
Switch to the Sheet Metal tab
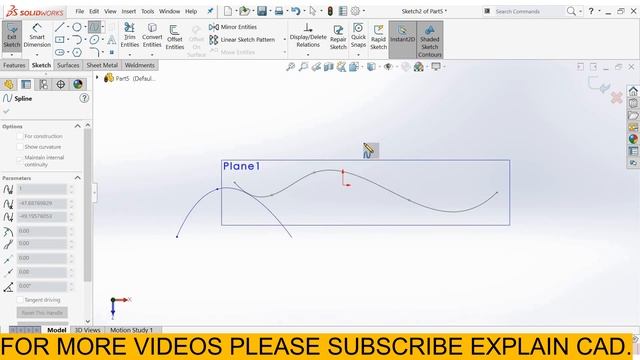(x=102, y=65)
